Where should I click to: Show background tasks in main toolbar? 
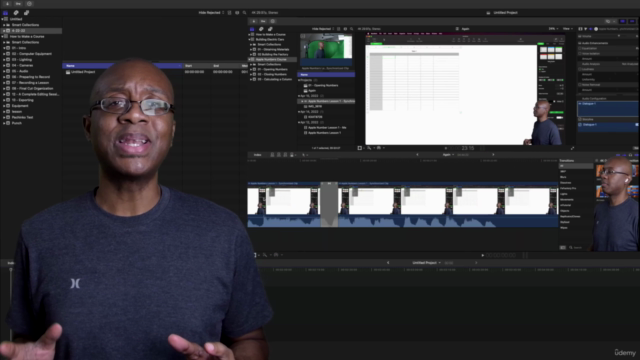29,4
